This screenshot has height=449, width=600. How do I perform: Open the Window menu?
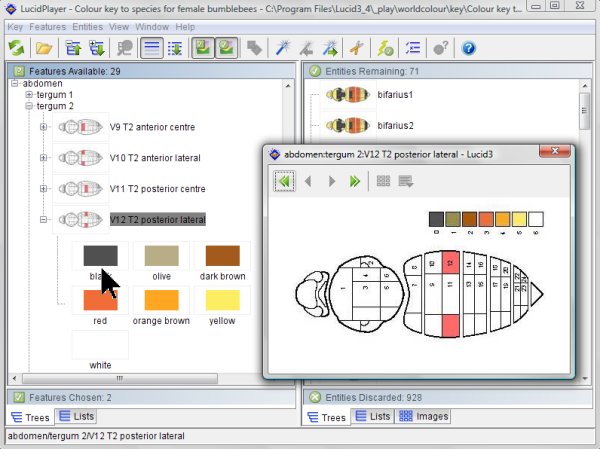coord(152,27)
